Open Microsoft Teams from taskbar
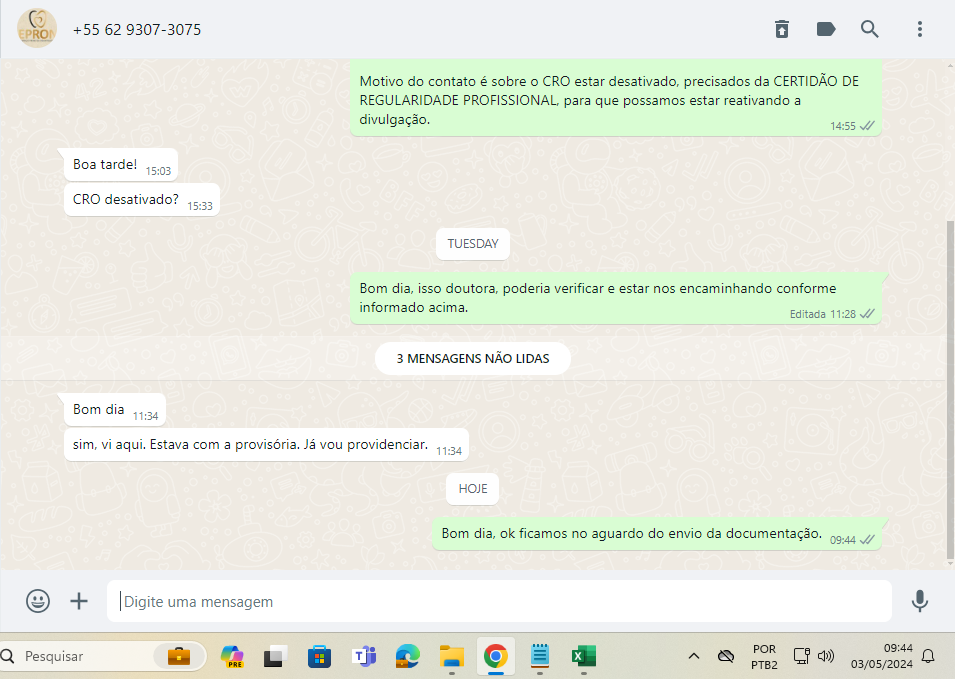This screenshot has height=679, width=955. pos(364,656)
